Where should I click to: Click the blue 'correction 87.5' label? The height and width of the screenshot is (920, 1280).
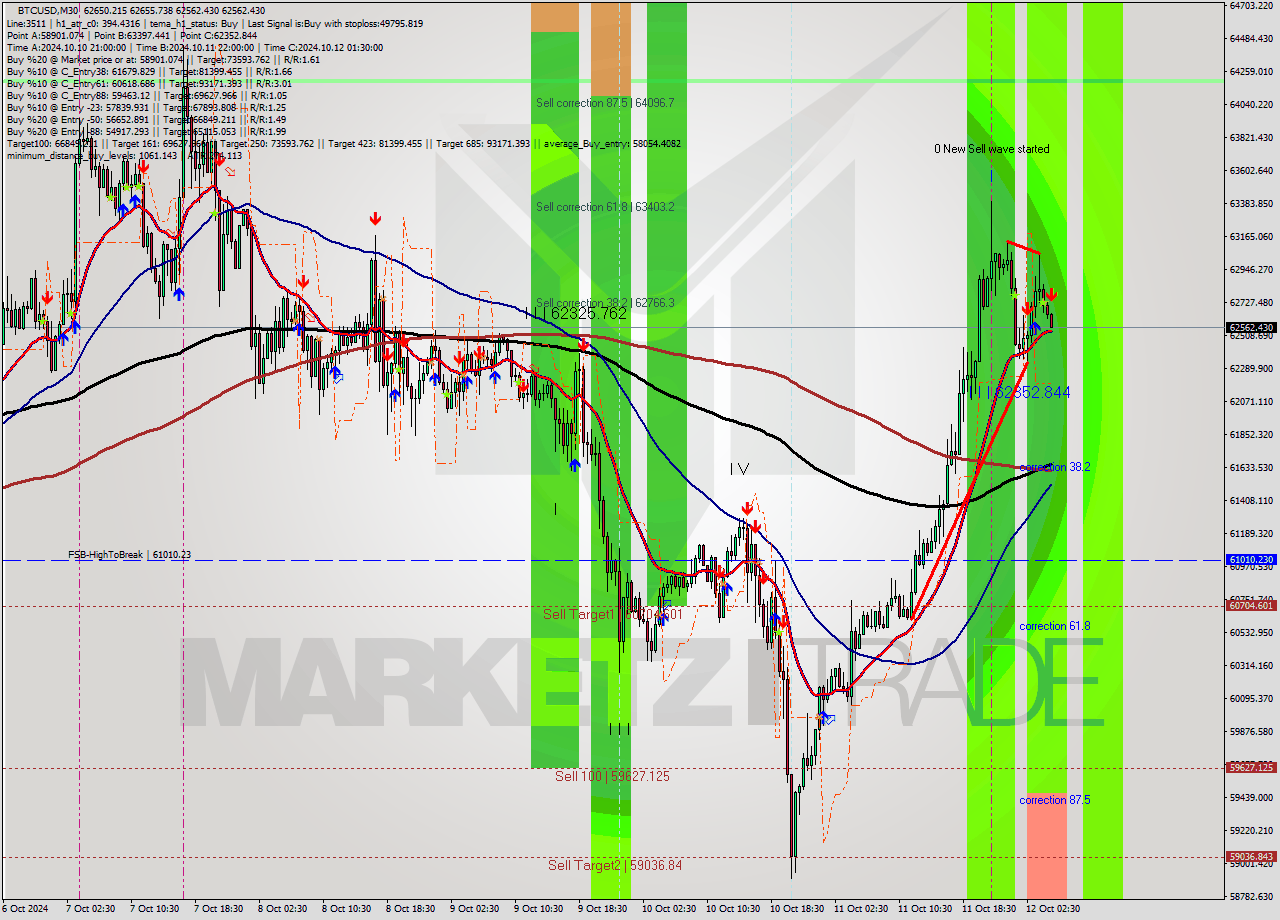tap(1055, 800)
